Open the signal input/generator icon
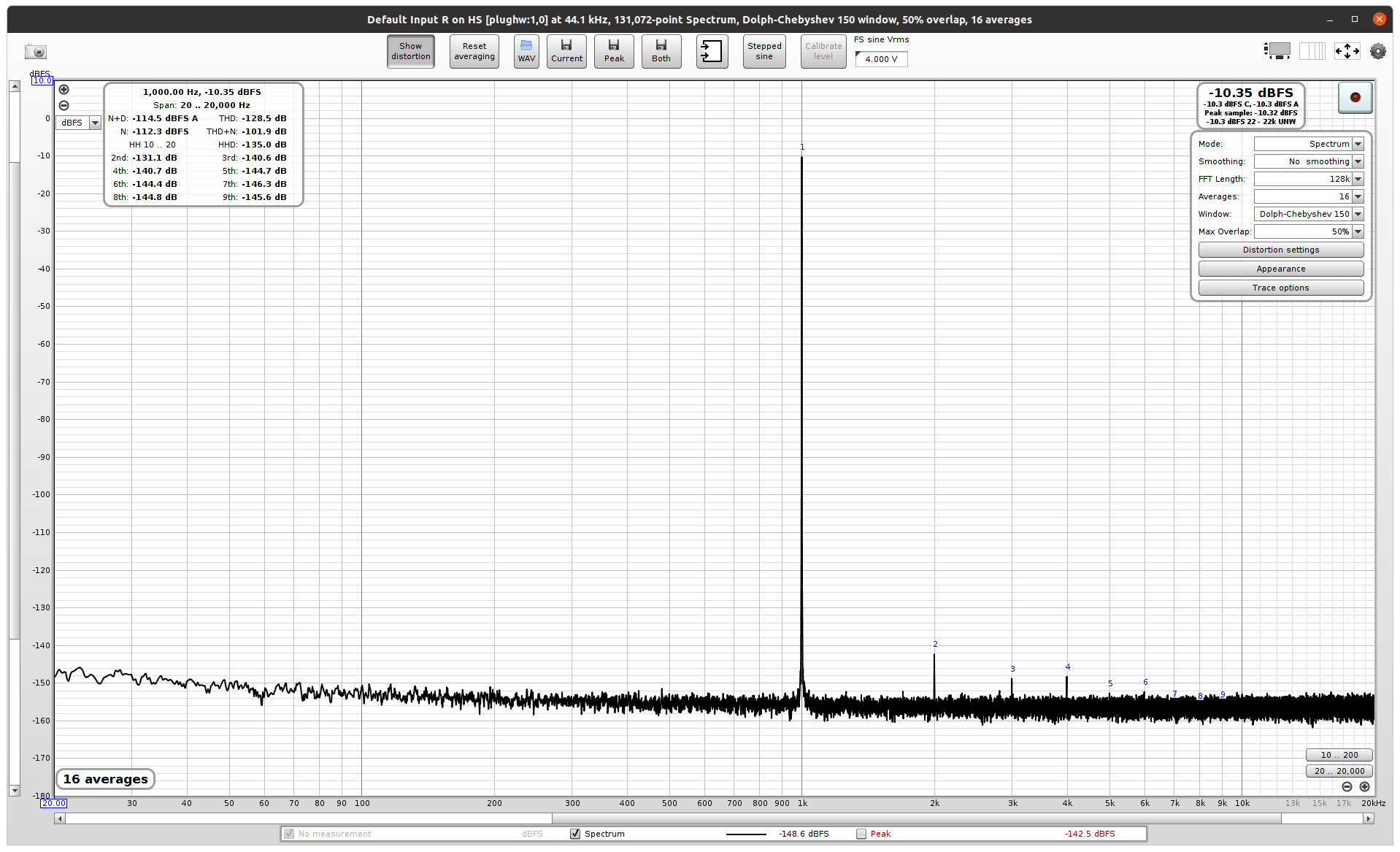 tap(712, 51)
